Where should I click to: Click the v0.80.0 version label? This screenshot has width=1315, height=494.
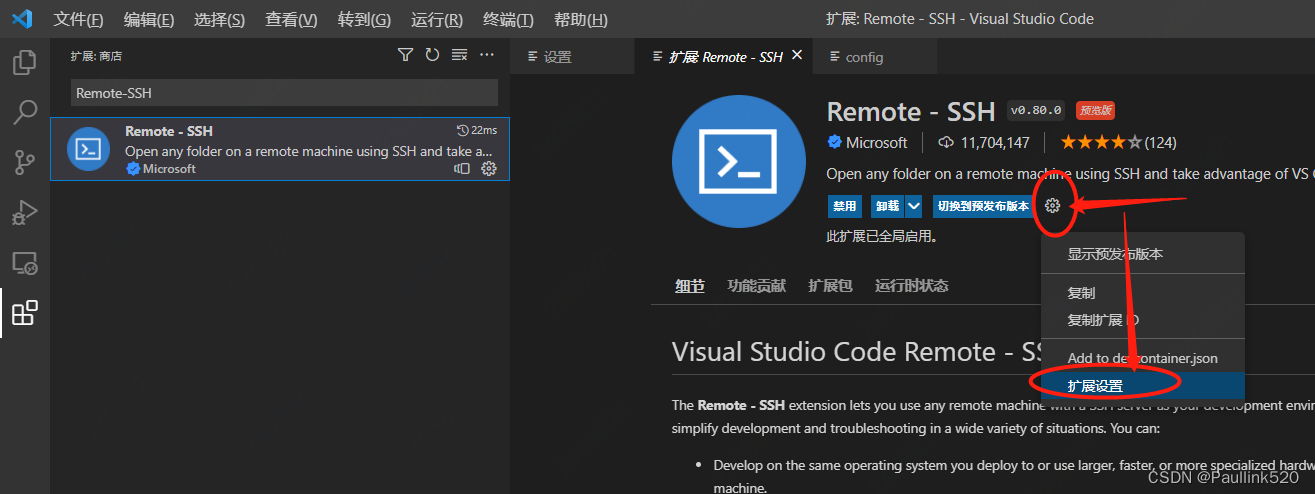(1037, 111)
